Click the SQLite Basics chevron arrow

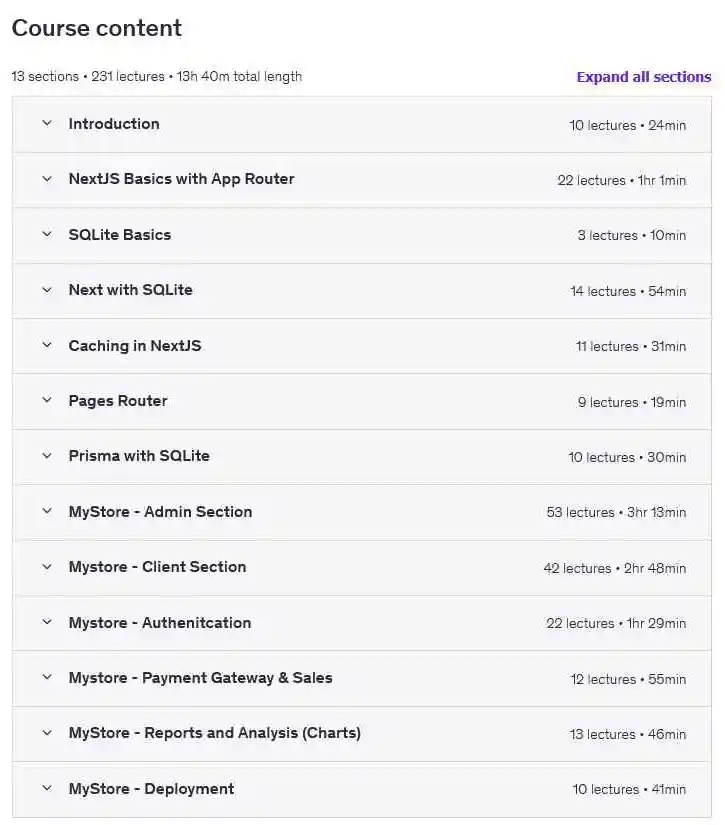[x=46, y=235]
